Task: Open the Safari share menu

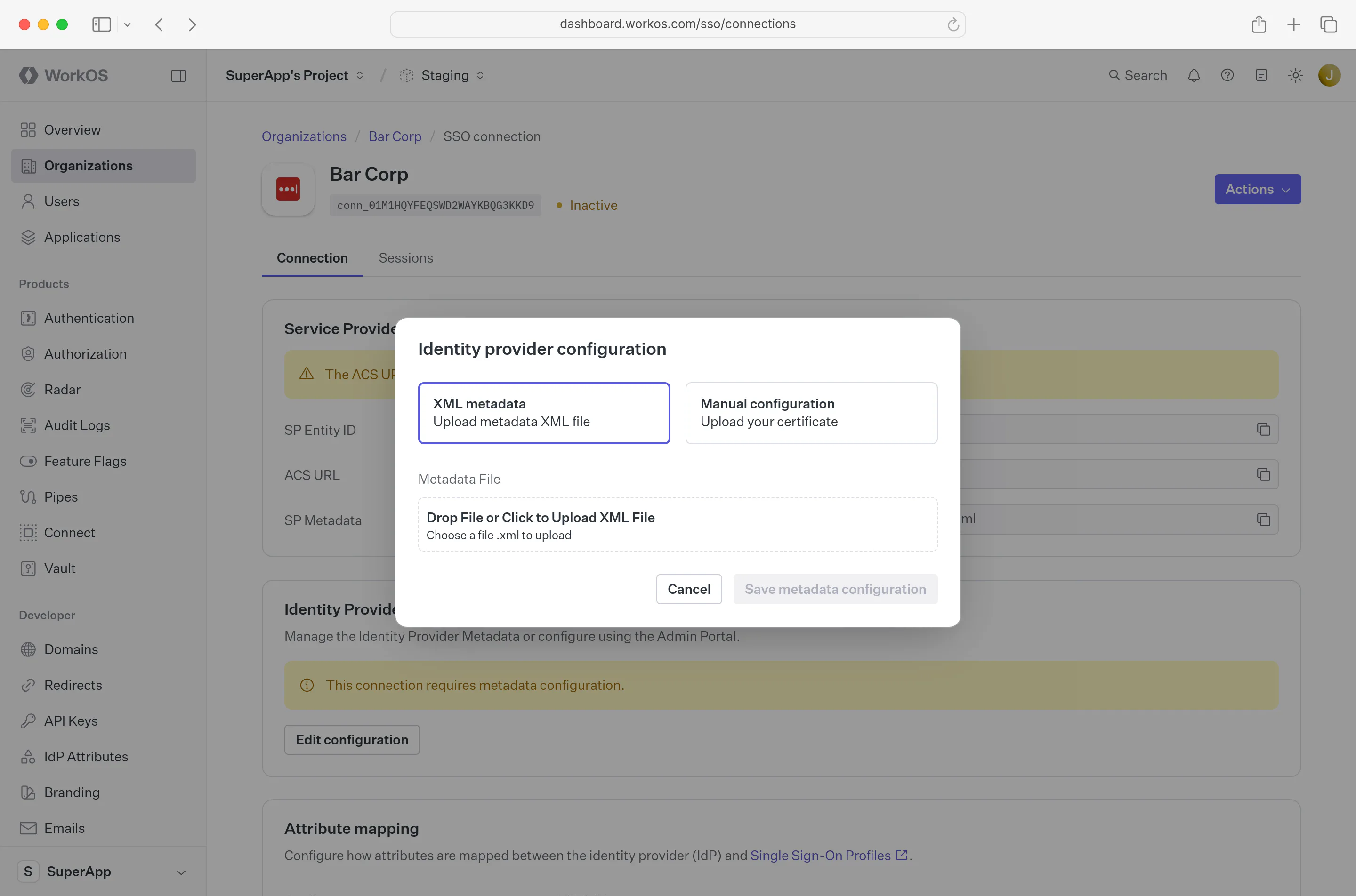Action: [1258, 24]
